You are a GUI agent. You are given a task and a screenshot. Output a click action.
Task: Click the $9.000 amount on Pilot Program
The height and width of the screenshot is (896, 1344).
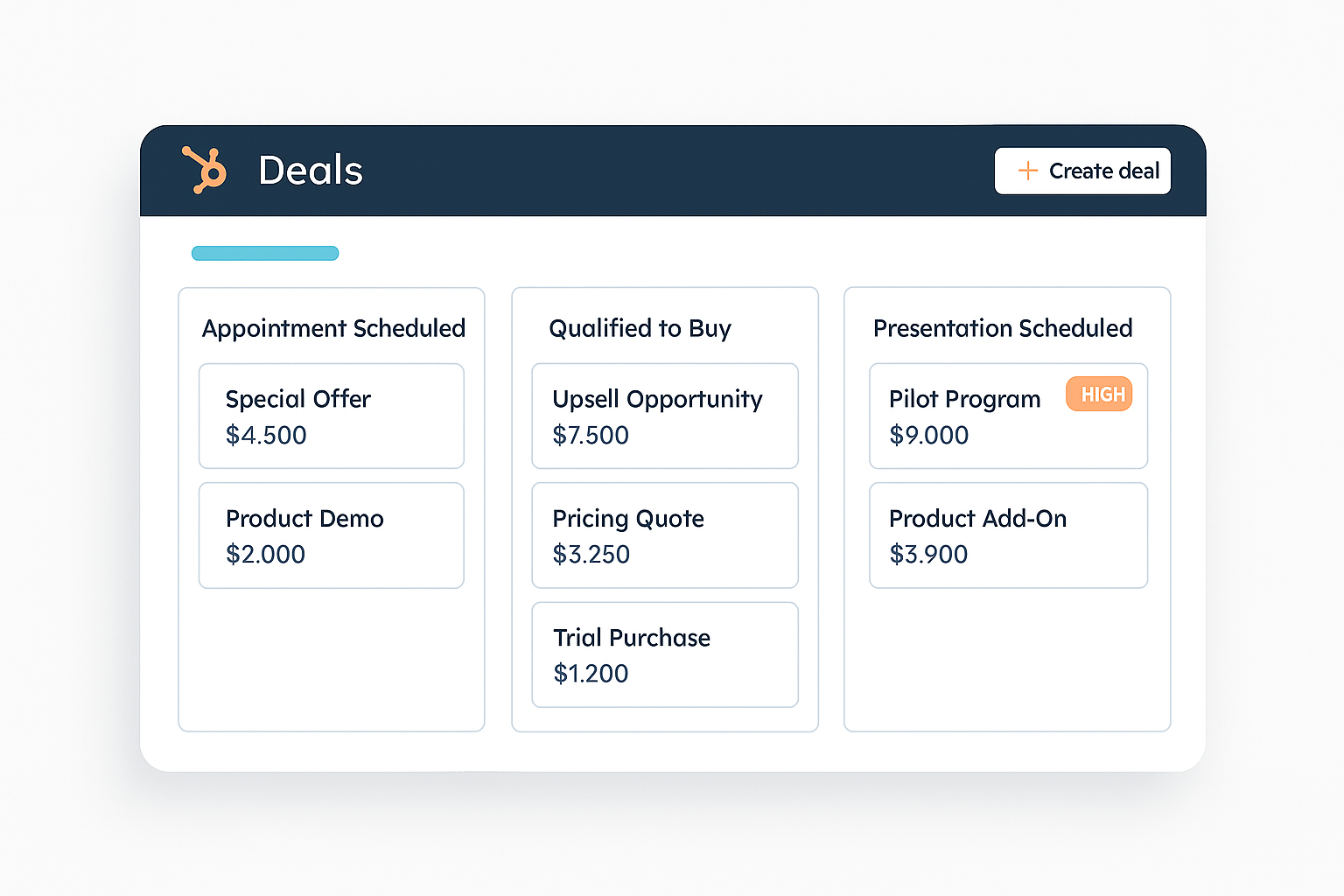928,435
